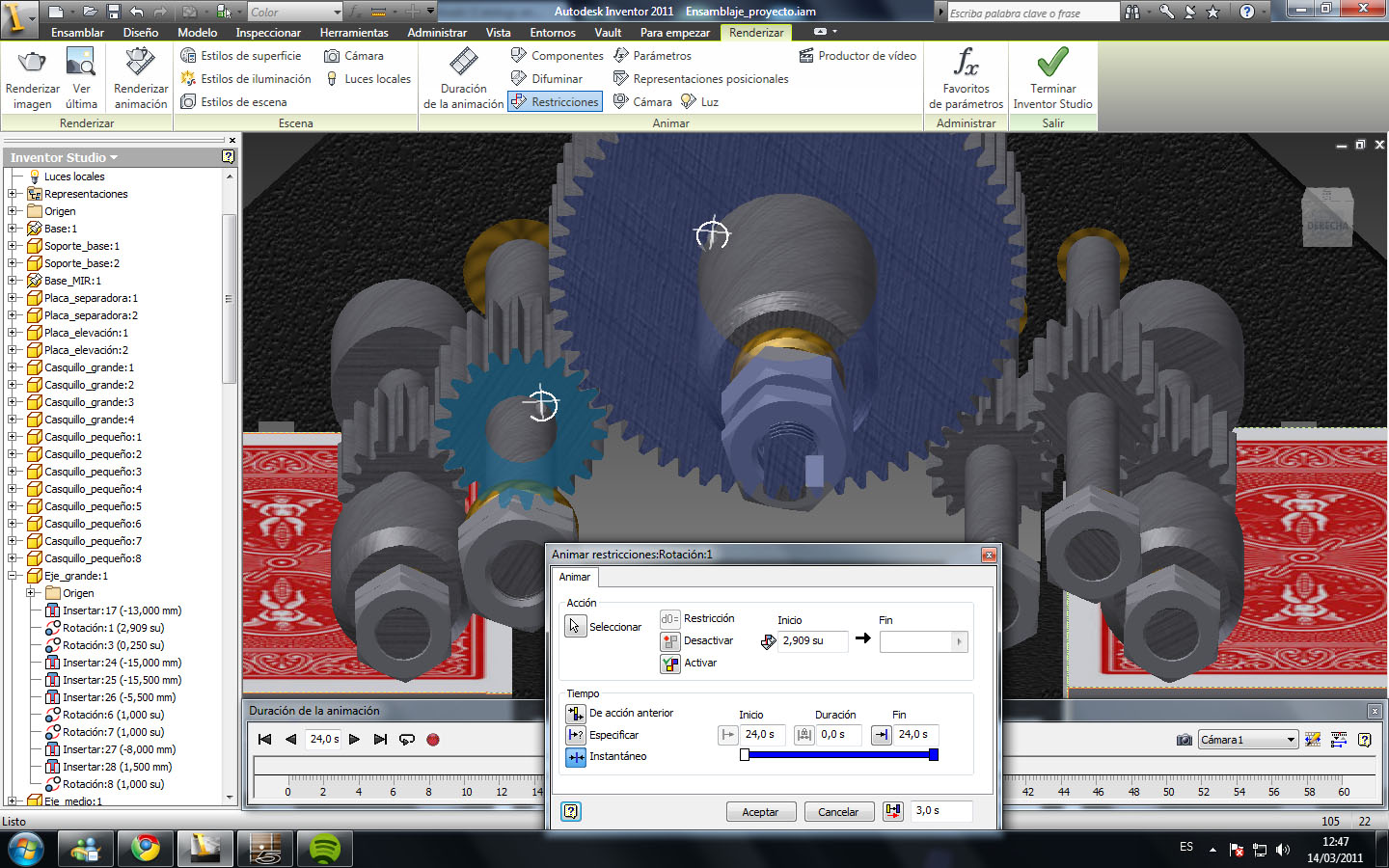Click the Cancelar button

pos(838,812)
